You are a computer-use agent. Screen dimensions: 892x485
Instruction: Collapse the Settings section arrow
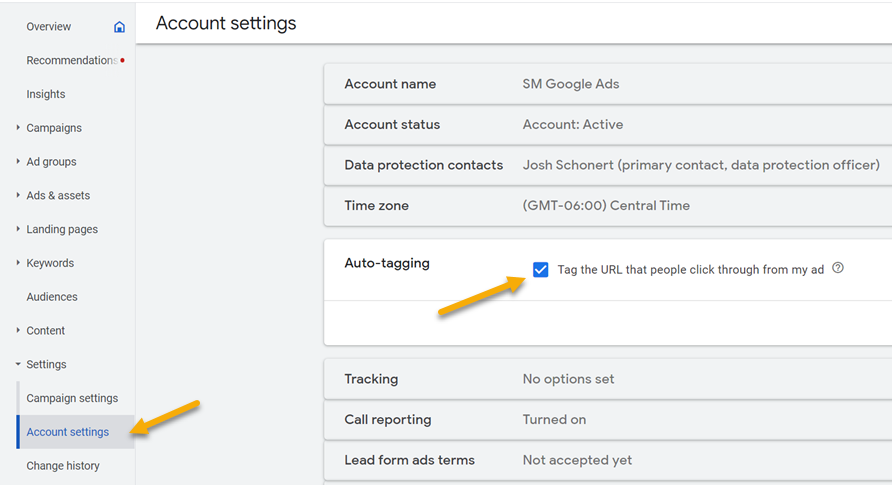18,365
